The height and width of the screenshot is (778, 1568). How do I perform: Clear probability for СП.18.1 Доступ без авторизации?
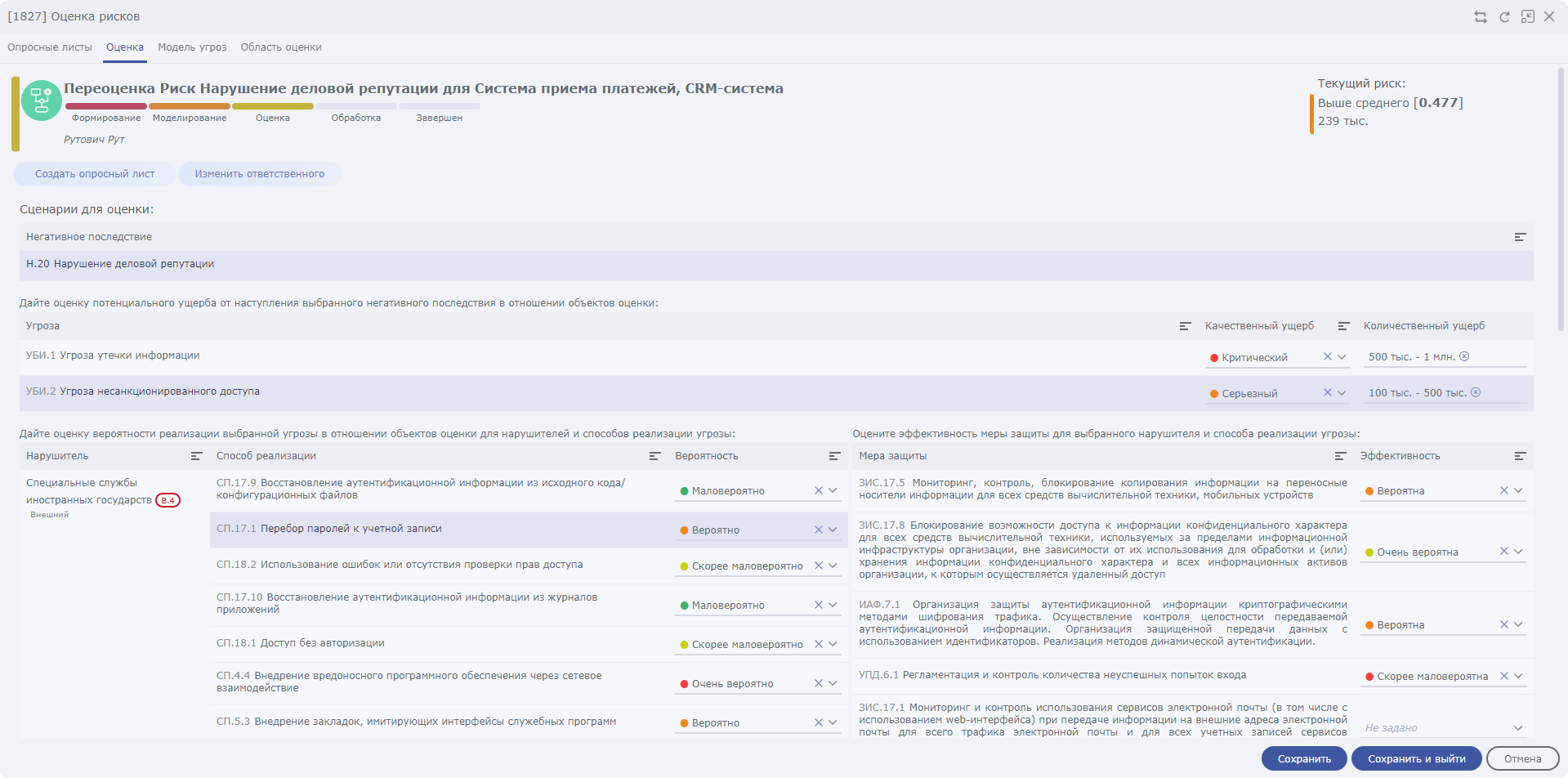coord(819,644)
